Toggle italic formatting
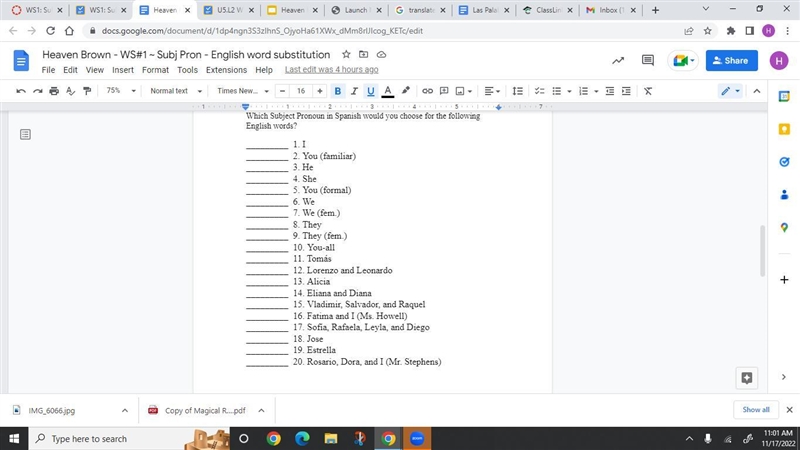 click(354, 91)
